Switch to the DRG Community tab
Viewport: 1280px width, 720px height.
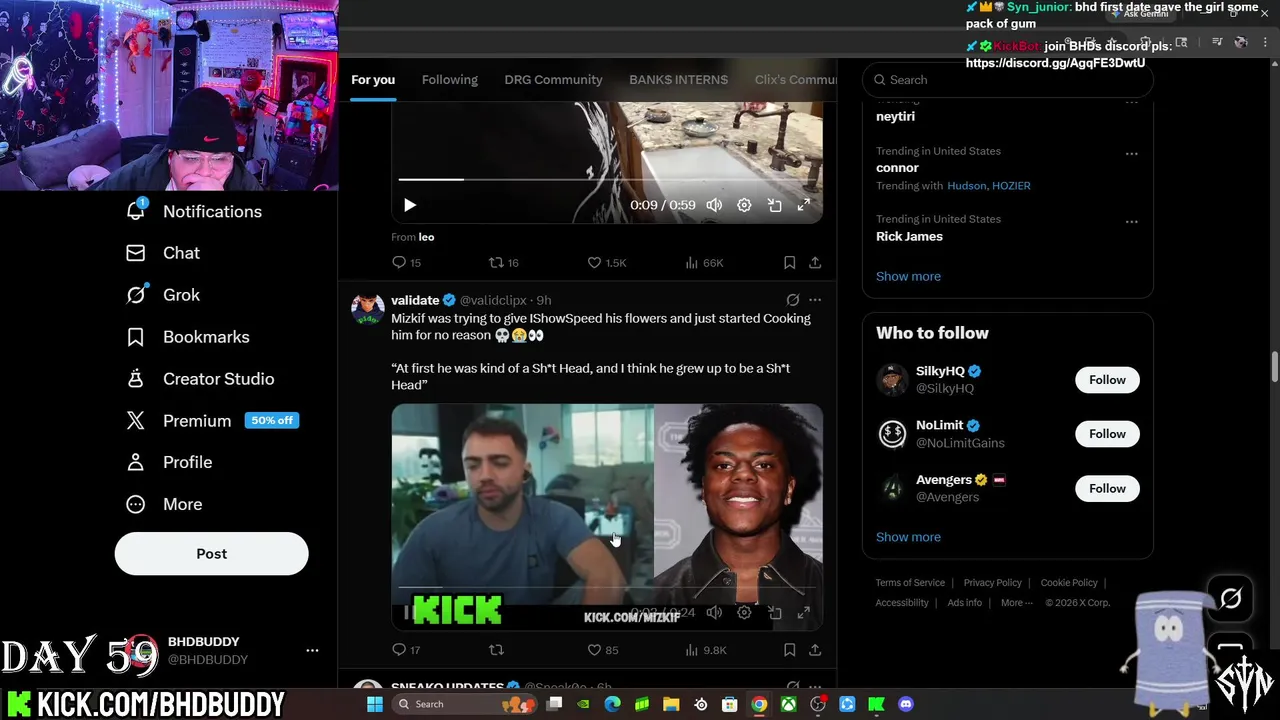pos(553,80)
